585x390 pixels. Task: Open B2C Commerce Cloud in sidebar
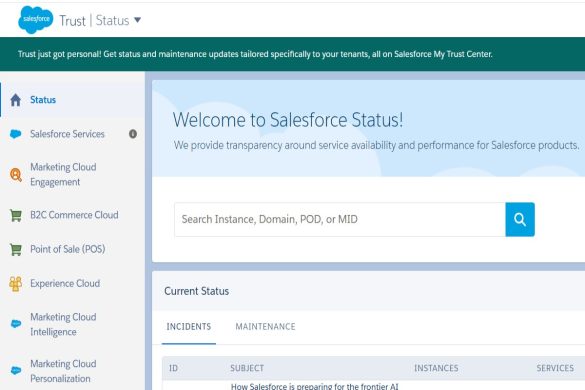click(74, 215)
